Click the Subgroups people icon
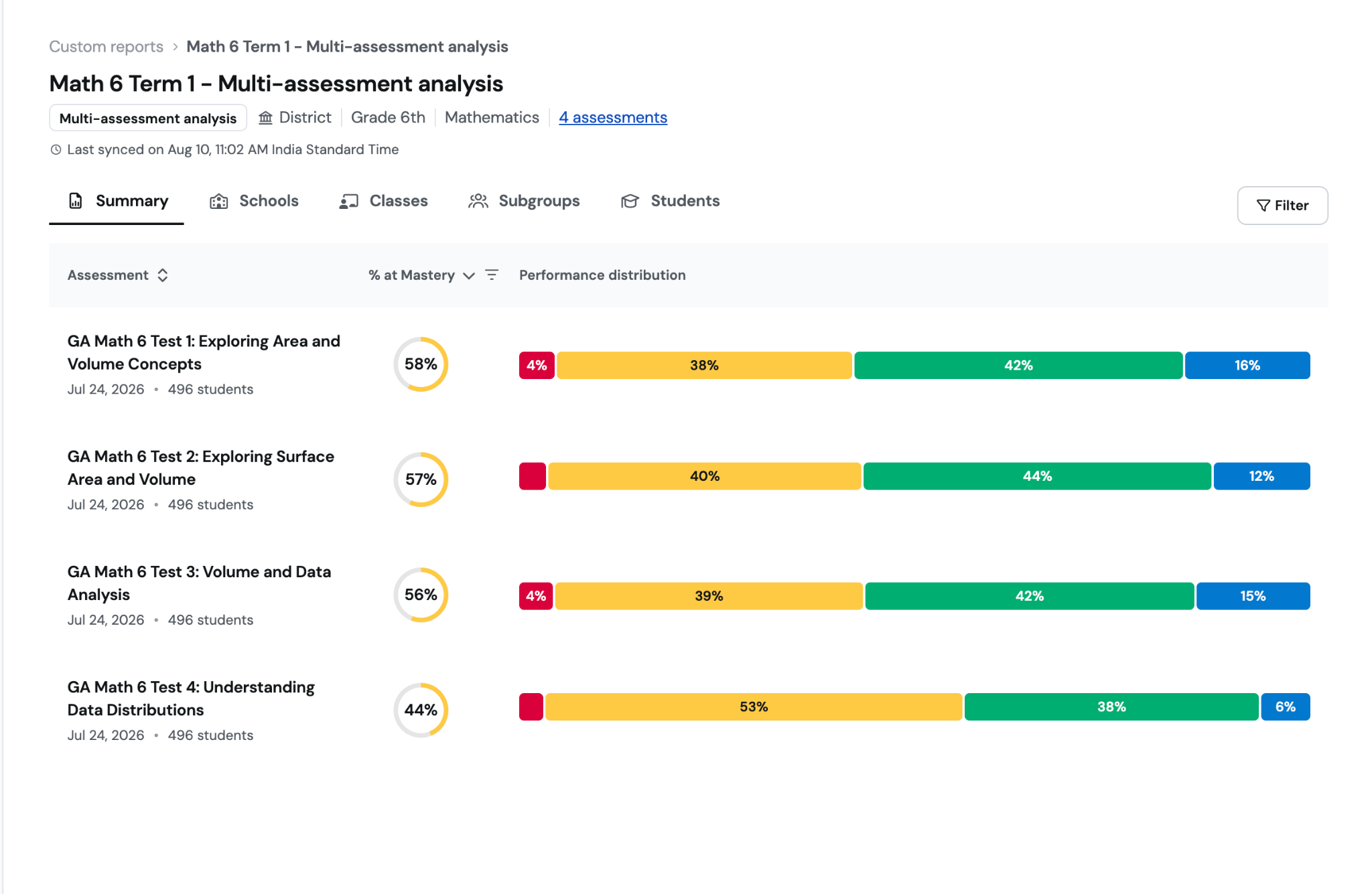Screen dimensions: 1372x894 click(x=478, y=201)
